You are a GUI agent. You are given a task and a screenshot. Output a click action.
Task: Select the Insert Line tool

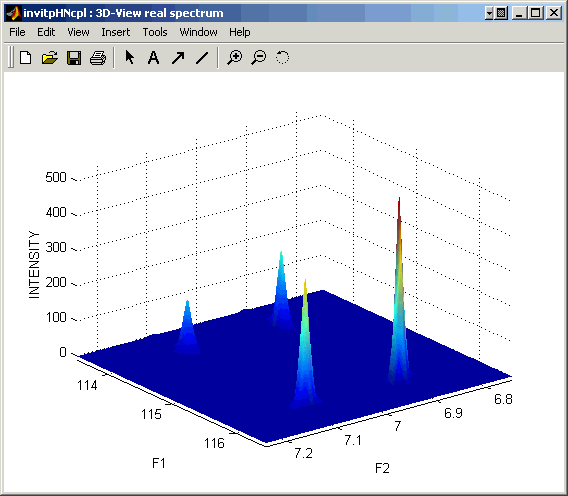click(202, 58)
